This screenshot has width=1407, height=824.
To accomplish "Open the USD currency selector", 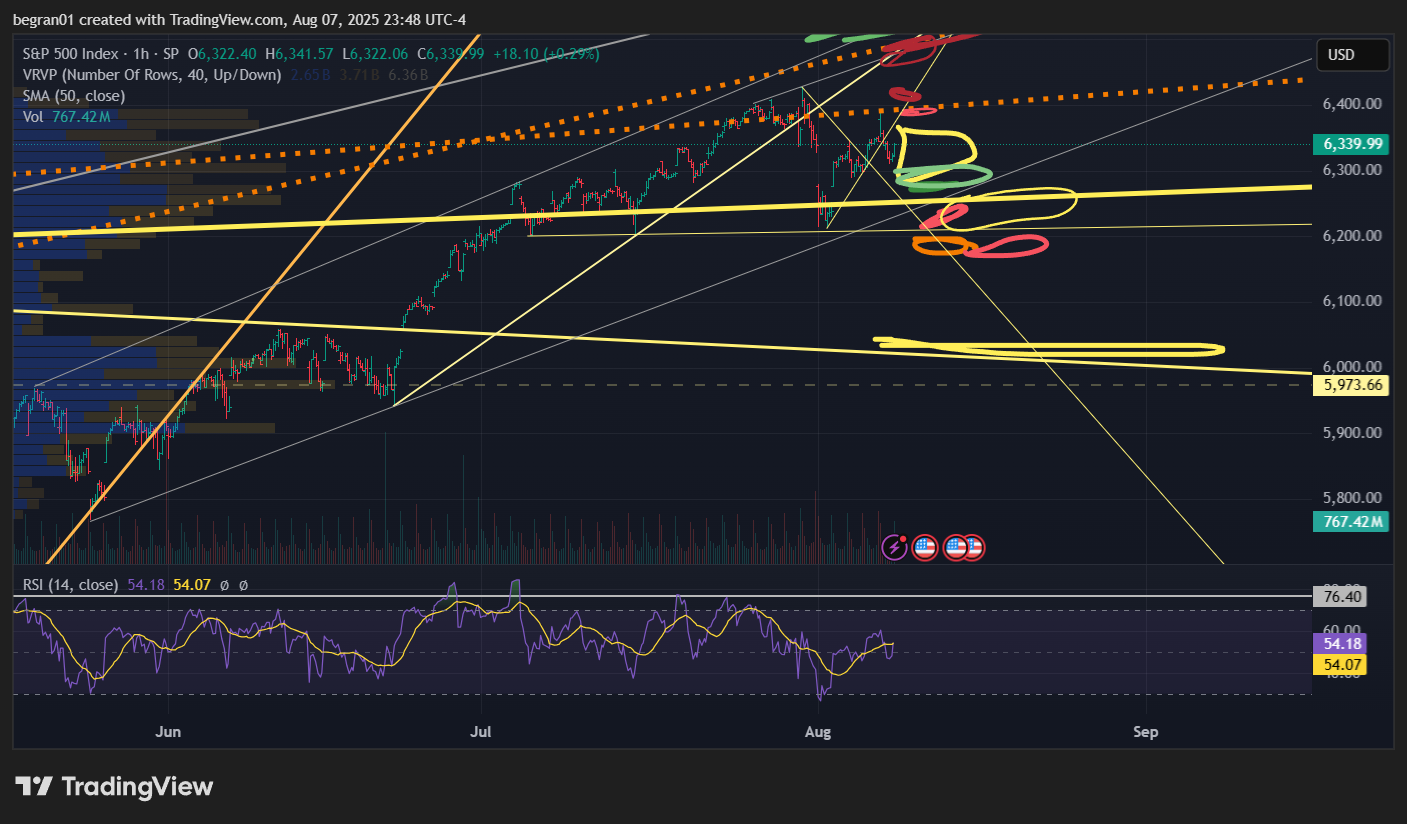I will [1353, 55].
